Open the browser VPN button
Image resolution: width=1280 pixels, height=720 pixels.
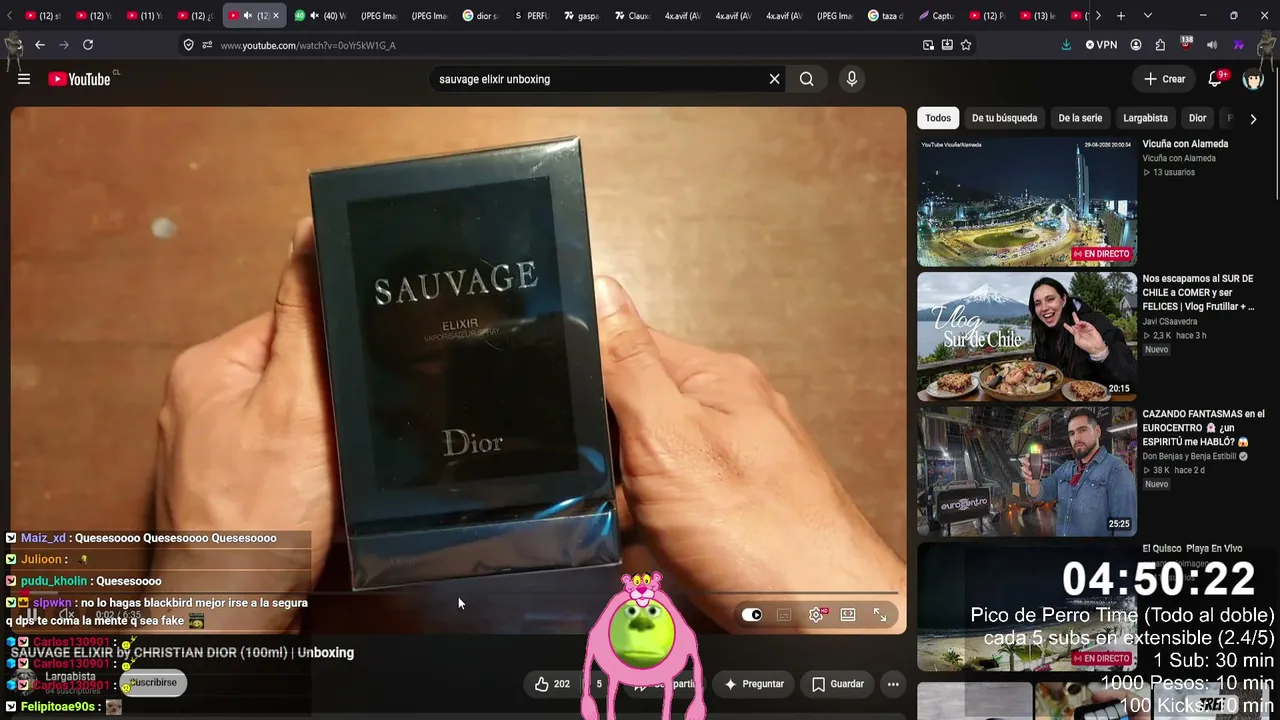pyautogui.click(x=1101, y=45)
